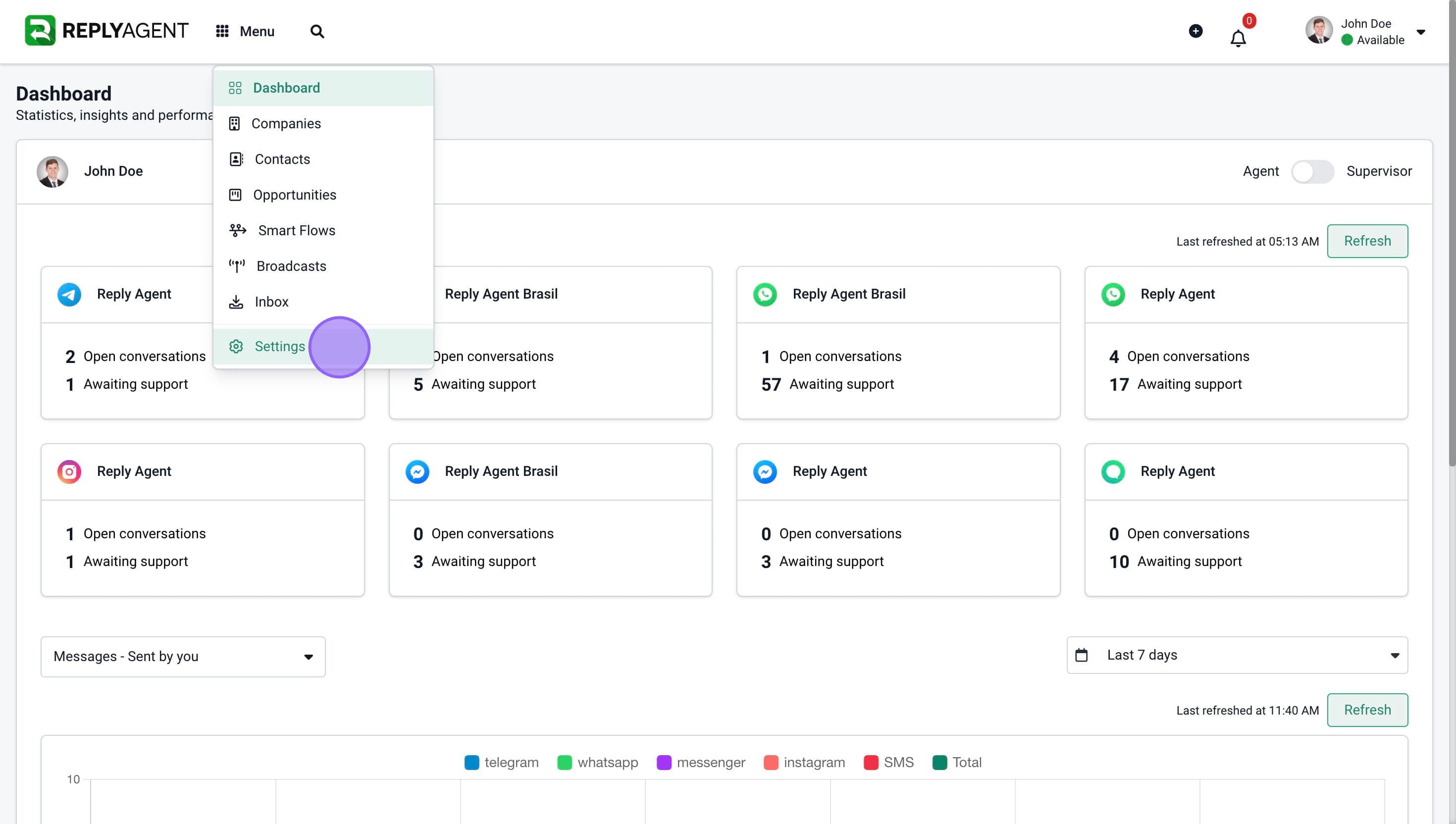Click WhatsApp icon on Reply Agent card with 17 awaiting

(1113, 294)
